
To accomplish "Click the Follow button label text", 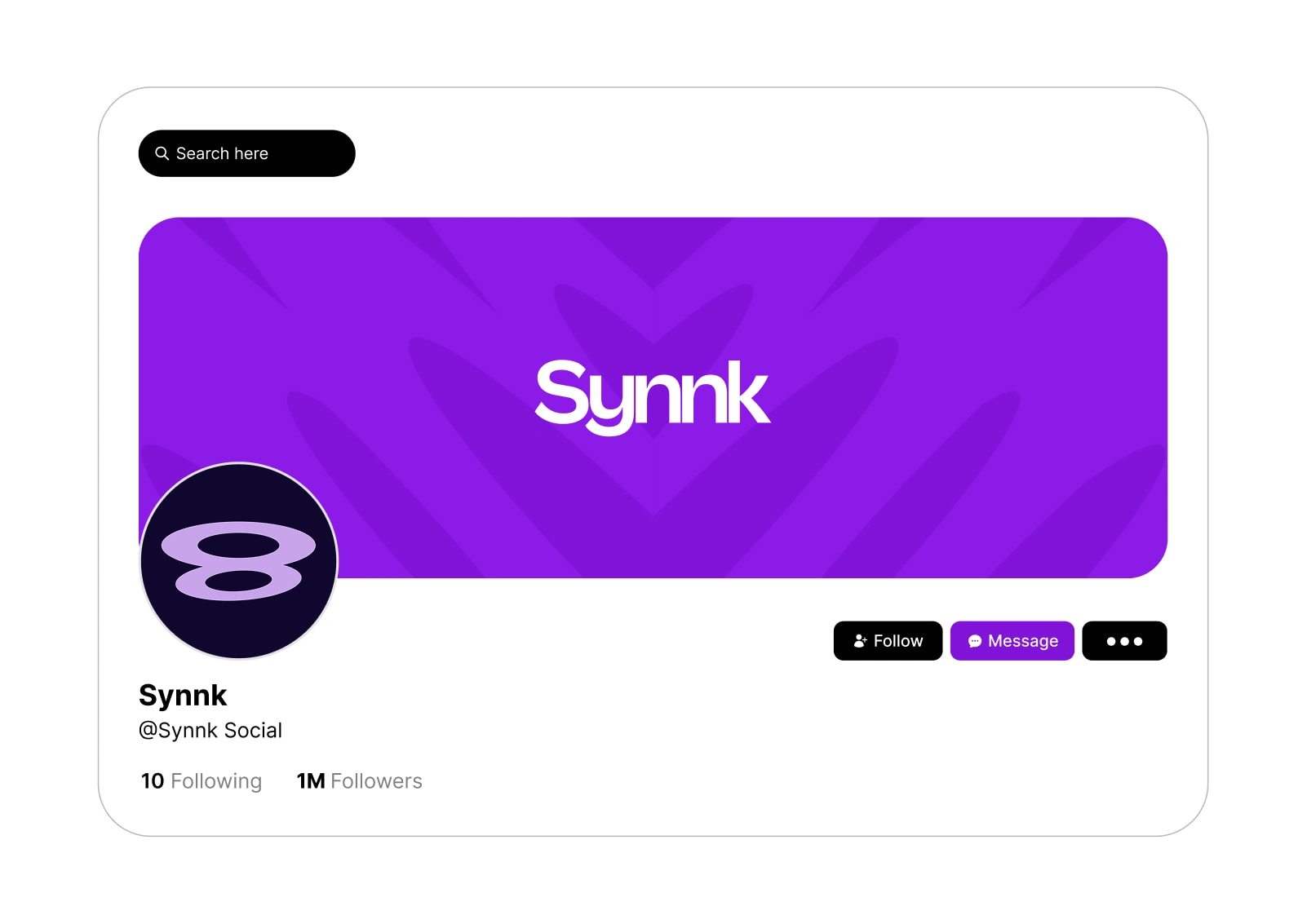I will click(898, 641).
